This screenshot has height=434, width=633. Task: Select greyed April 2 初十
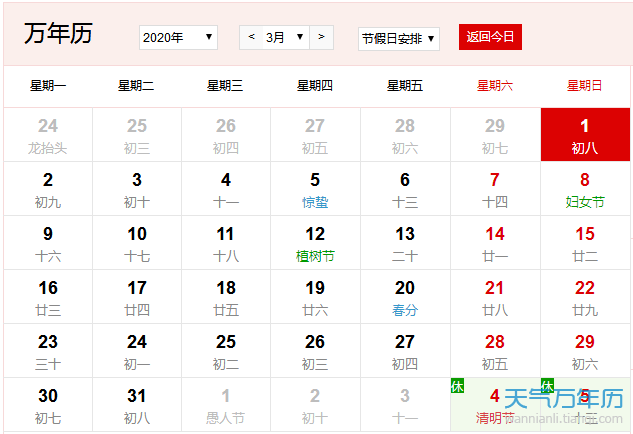[x=315, y=405]
